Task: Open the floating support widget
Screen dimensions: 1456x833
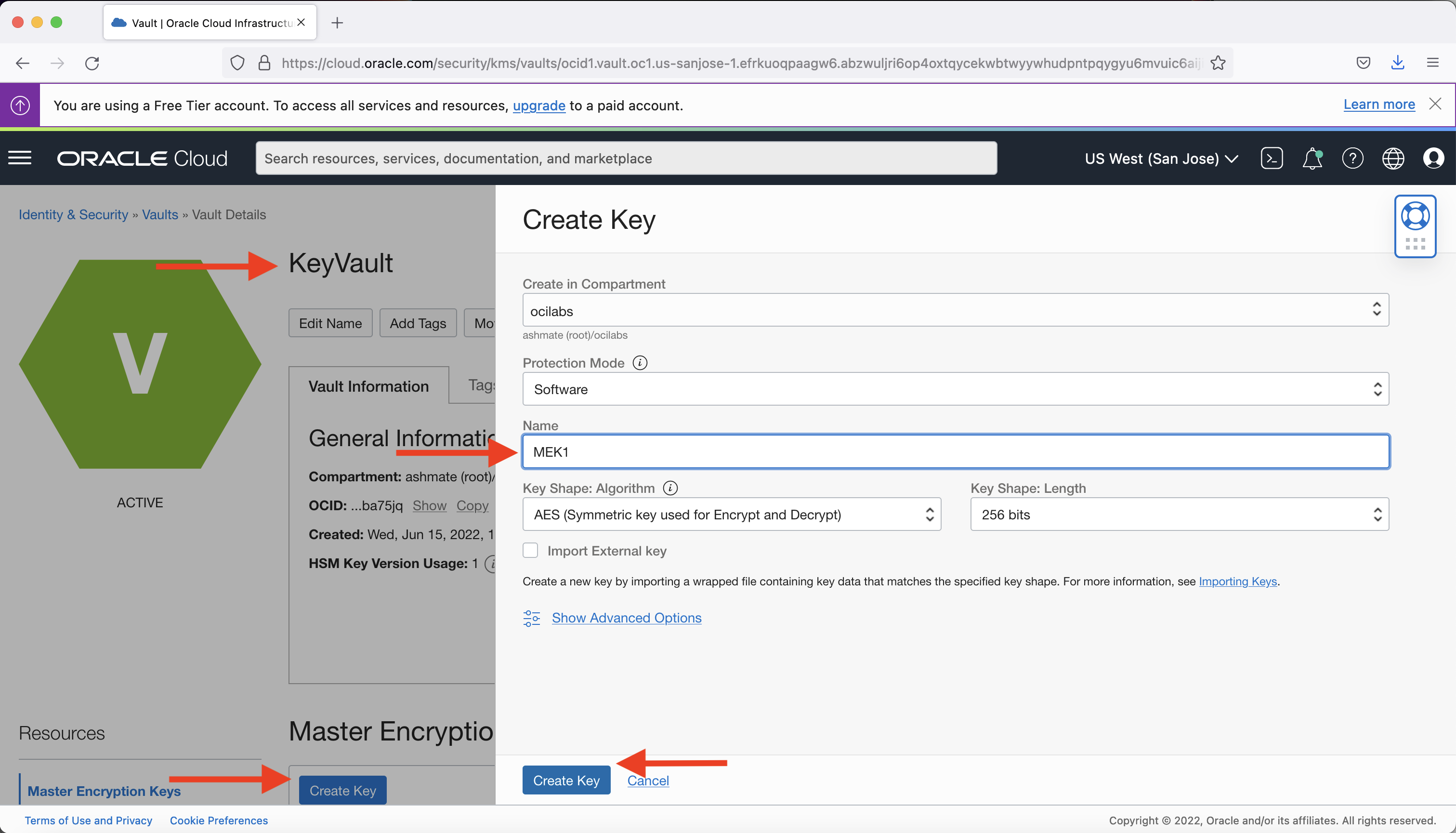Action: [1416, 226]
